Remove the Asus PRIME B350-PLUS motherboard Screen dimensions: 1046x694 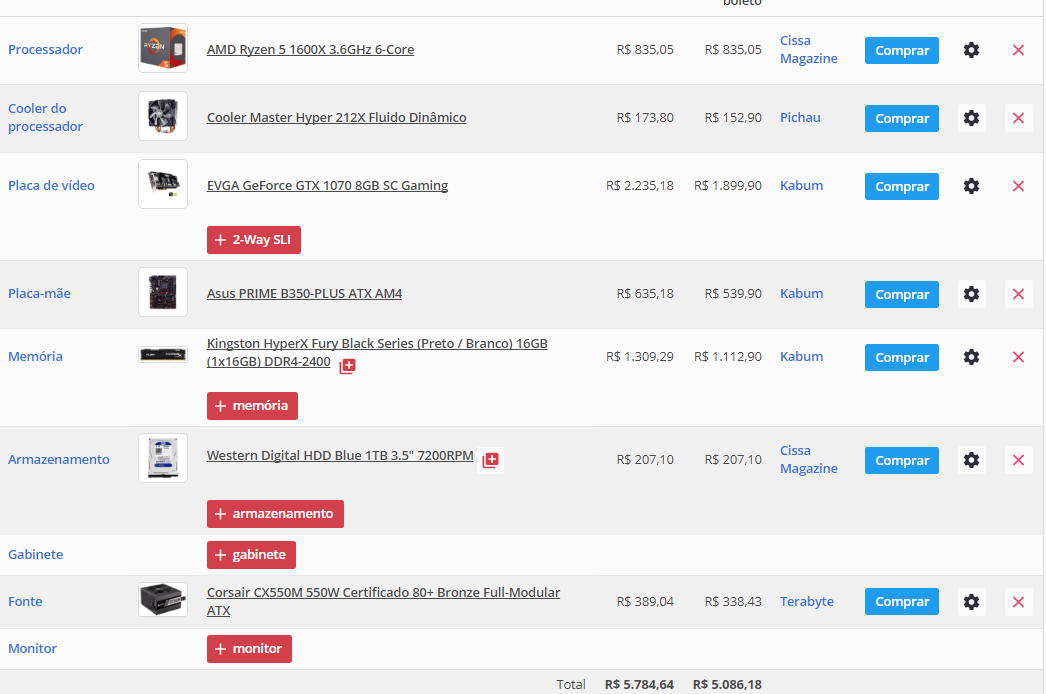click(1018, 294)
